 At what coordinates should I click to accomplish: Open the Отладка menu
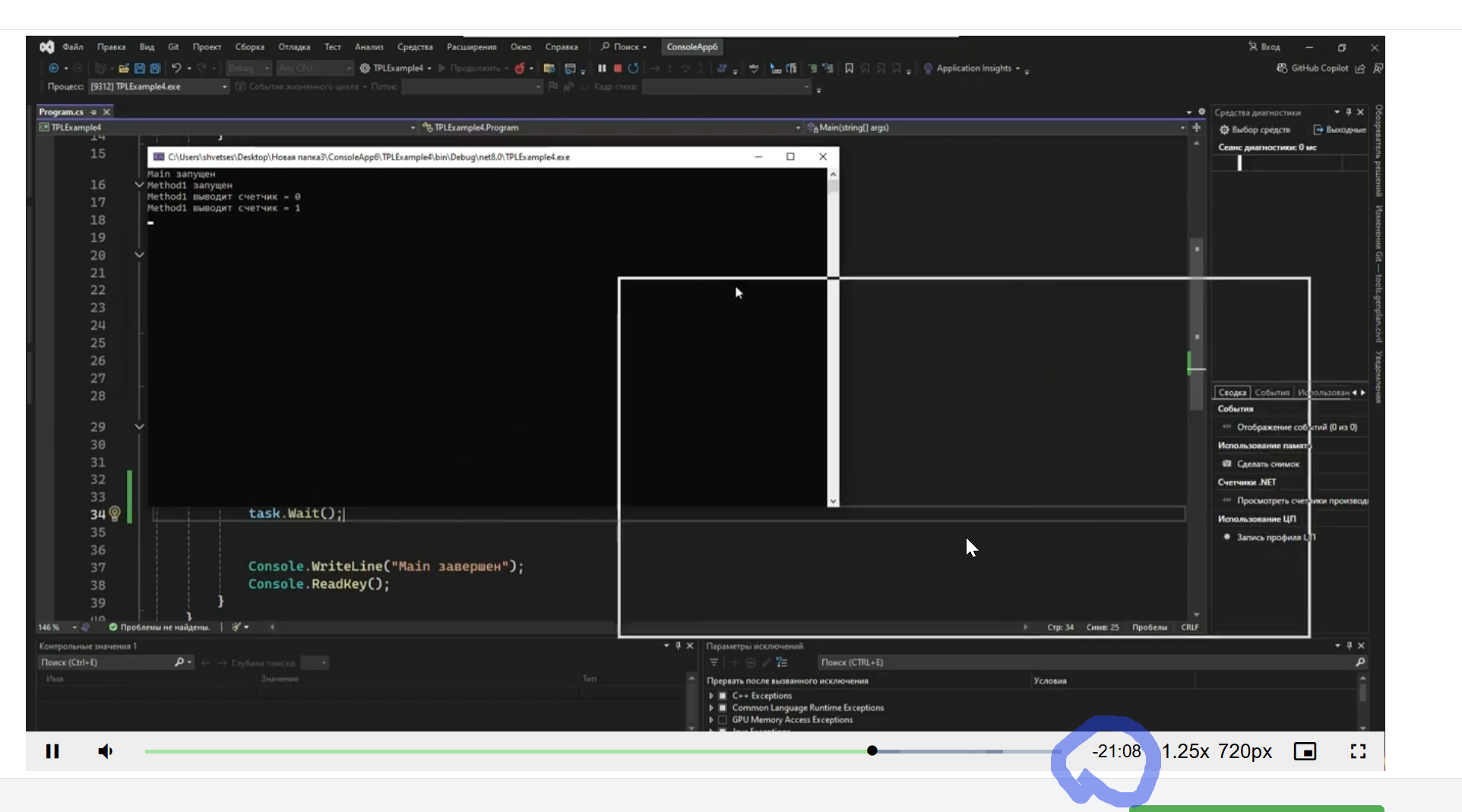tap(294, 47)
